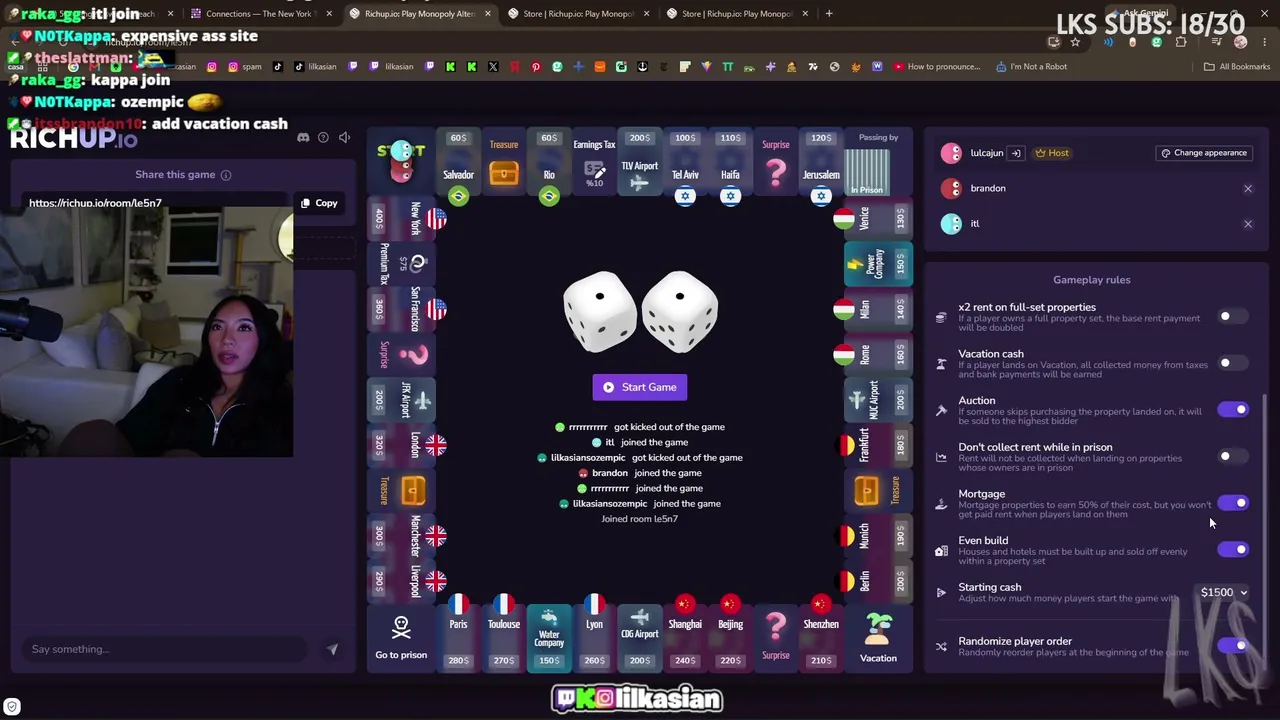Click the Surprise tile below San Francisco
Screen dimensions: 1280x720
pyautogui.click(x=401, y=355)
